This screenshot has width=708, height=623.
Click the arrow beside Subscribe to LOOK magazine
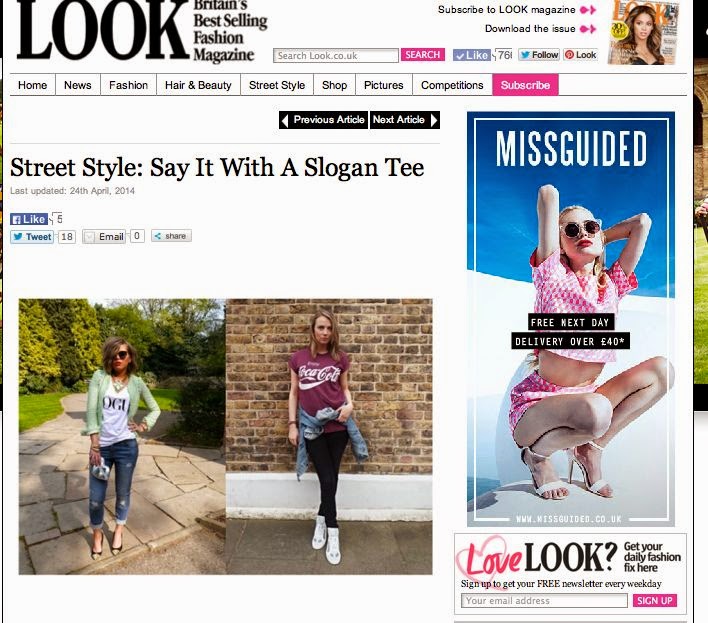pos(588,10)
